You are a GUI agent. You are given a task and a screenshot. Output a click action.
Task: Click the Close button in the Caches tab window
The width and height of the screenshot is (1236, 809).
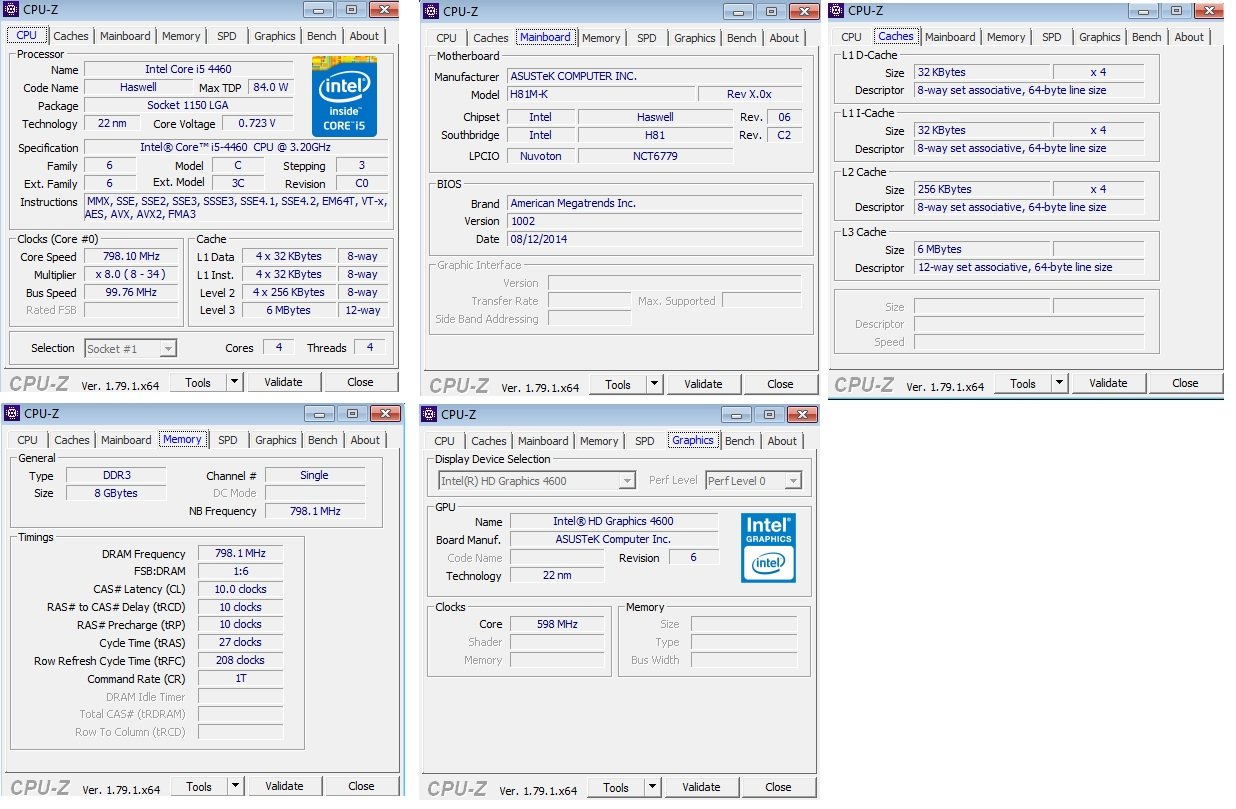pos(1185,383)
